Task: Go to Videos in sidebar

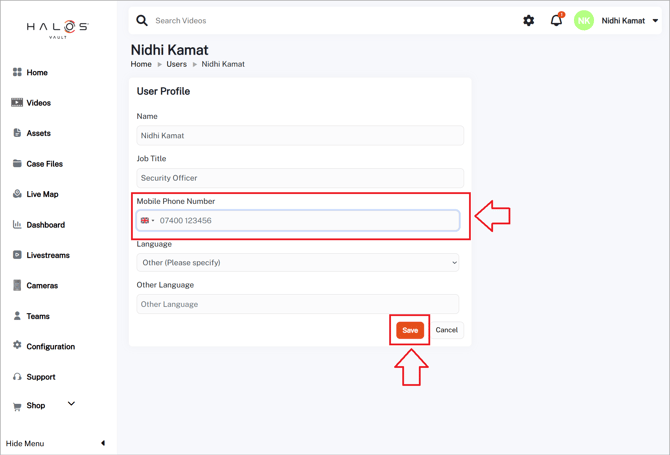Action: click(38, 103)
